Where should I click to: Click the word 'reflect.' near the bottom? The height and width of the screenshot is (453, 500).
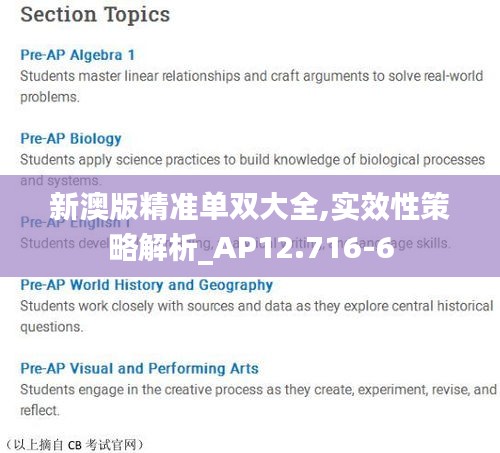40,410
